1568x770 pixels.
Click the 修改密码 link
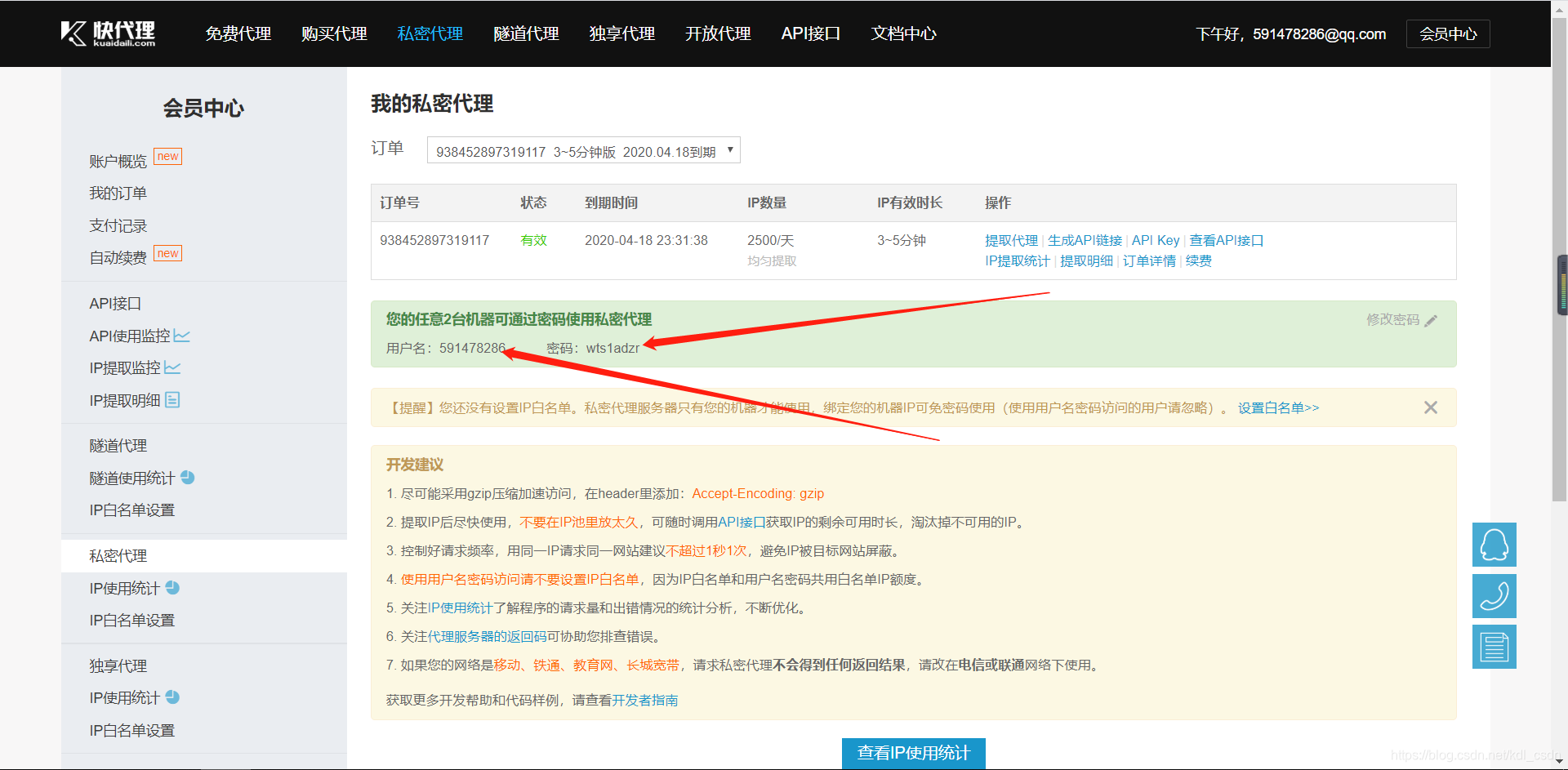pyautogui.click(x=1393, y=319)
